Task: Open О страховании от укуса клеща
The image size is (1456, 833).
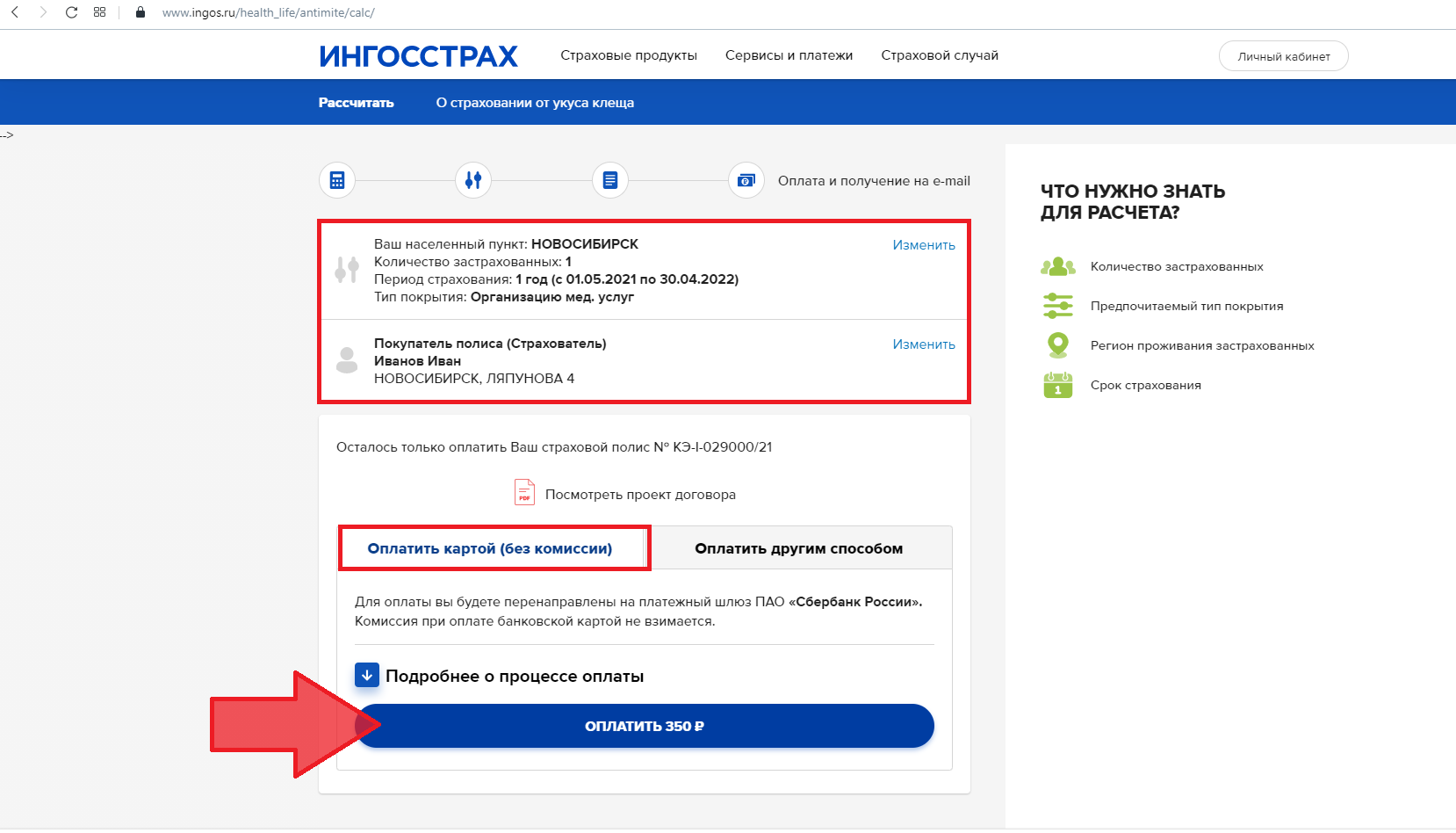Action: tap(535, 103)
